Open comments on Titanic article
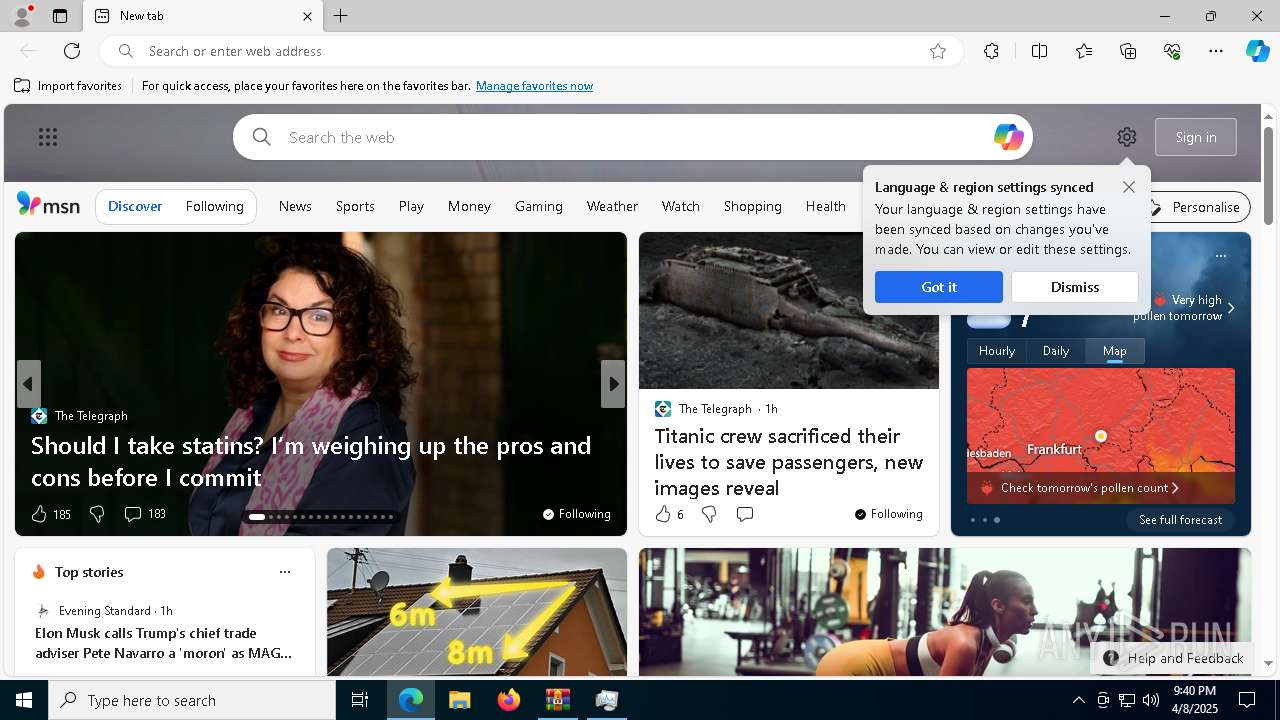1280x720 pixels. (x=745, y=514)
